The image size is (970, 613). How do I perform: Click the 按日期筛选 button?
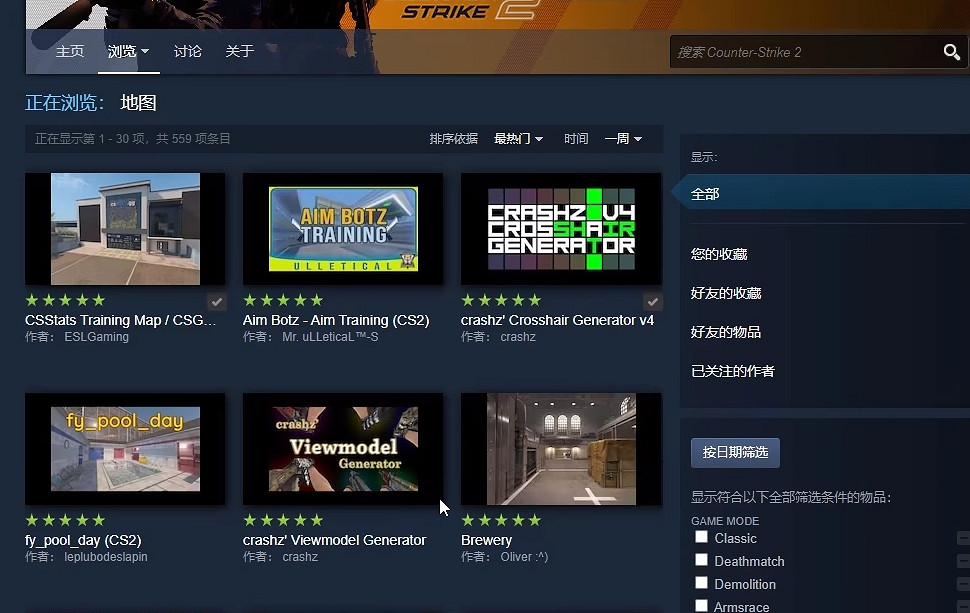pos(735,452)
